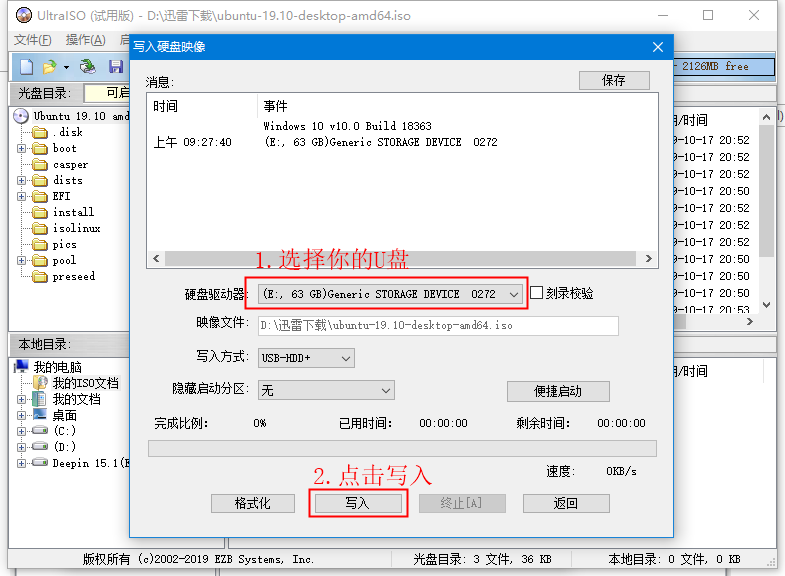
Task: Click the 事件 column header
Action: (x=458, y=106)
